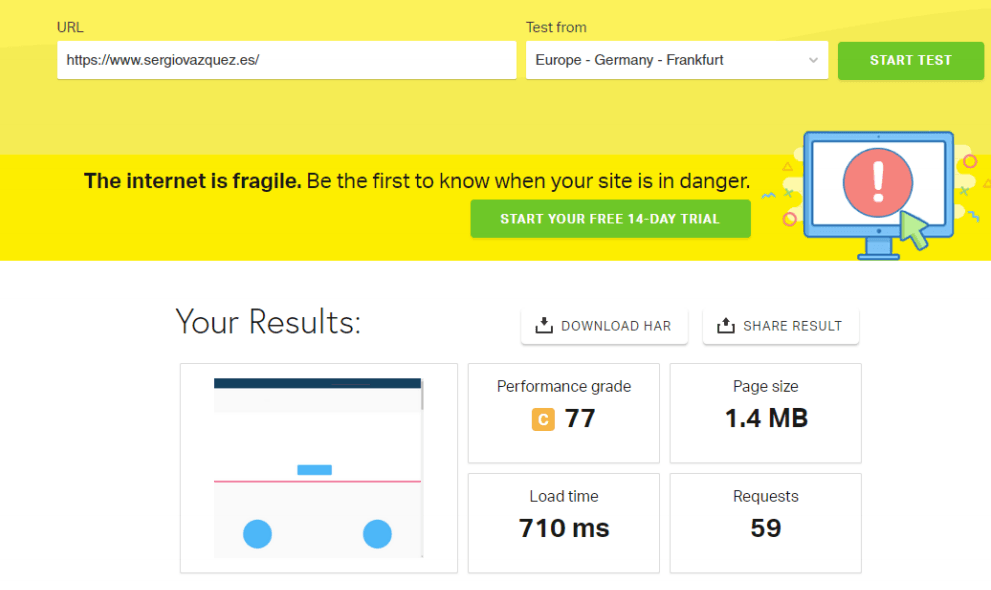The image size is (991, 590).
Task: Click the dropdown chevron arrow
Action: click(x=813, y=60)
